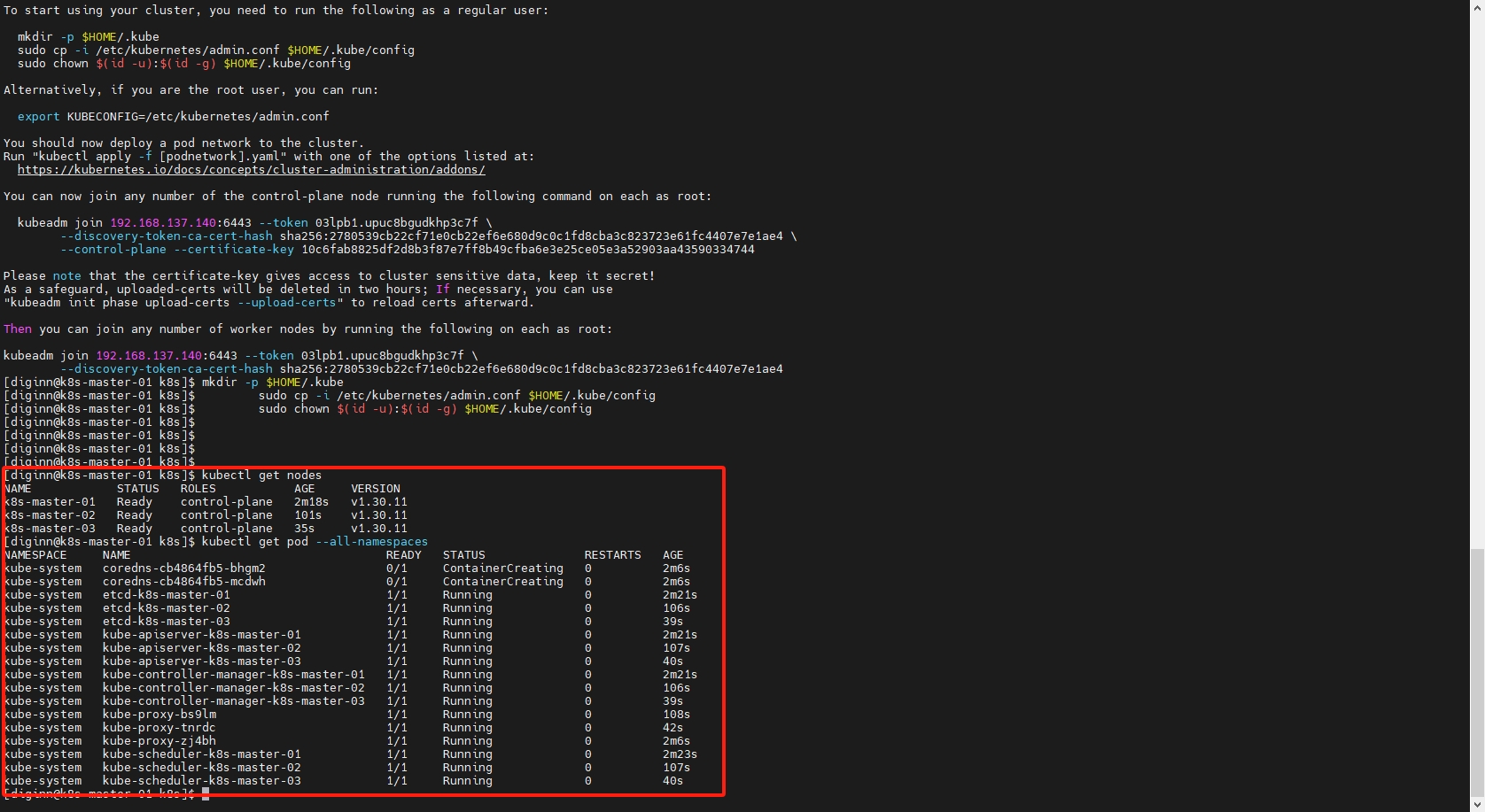Click the "--certificate-key" flag in the join command
Image resolution: width=1485 pixels, height=812 pixels.
tap(233, 250)
